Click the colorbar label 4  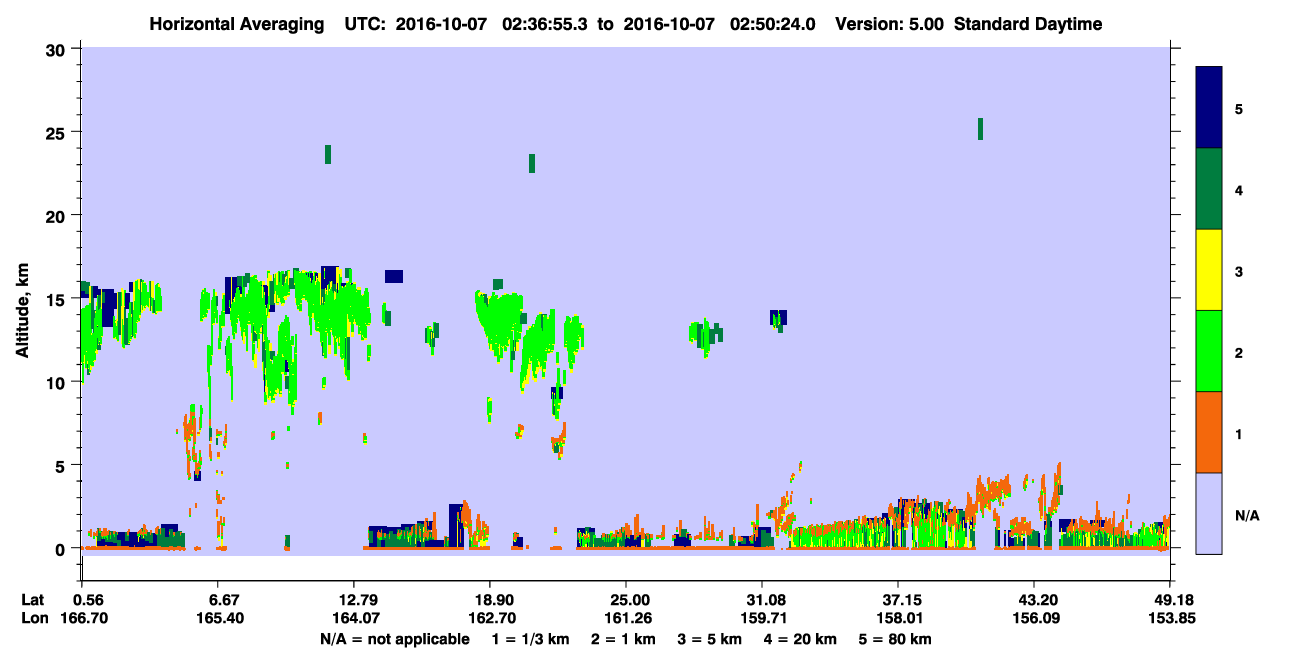point(1239,190)
